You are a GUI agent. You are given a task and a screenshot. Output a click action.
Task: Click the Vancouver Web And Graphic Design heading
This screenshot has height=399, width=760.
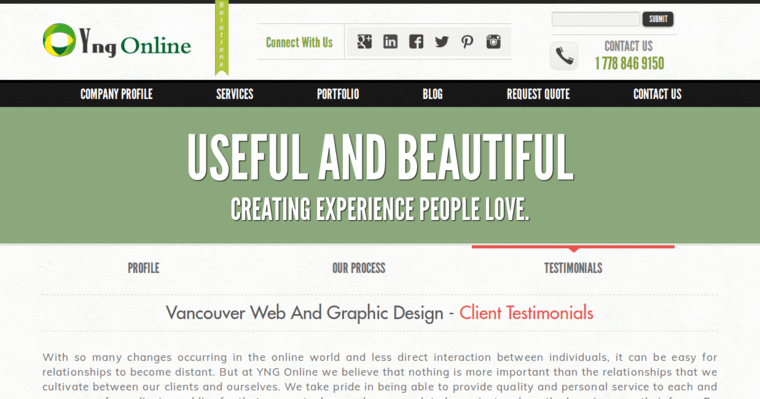click(304, 313)
